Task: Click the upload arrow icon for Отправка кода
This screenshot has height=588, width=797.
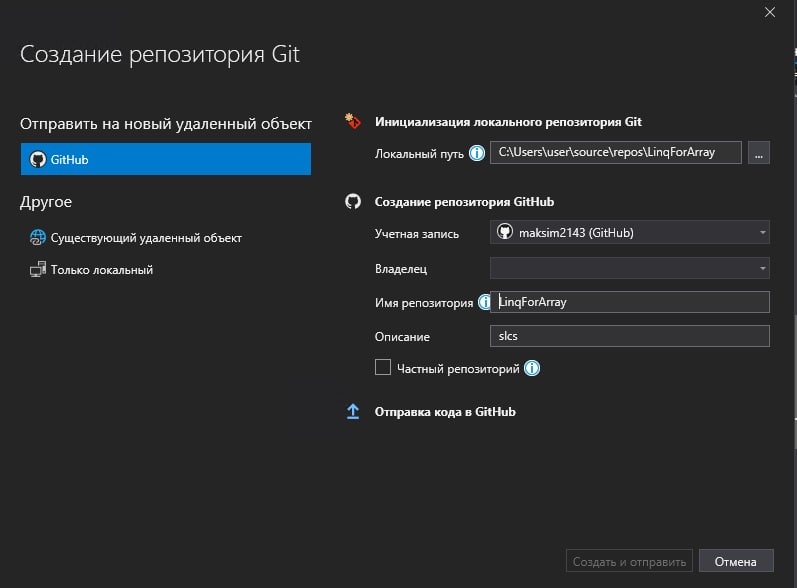Action: [353, 411]
